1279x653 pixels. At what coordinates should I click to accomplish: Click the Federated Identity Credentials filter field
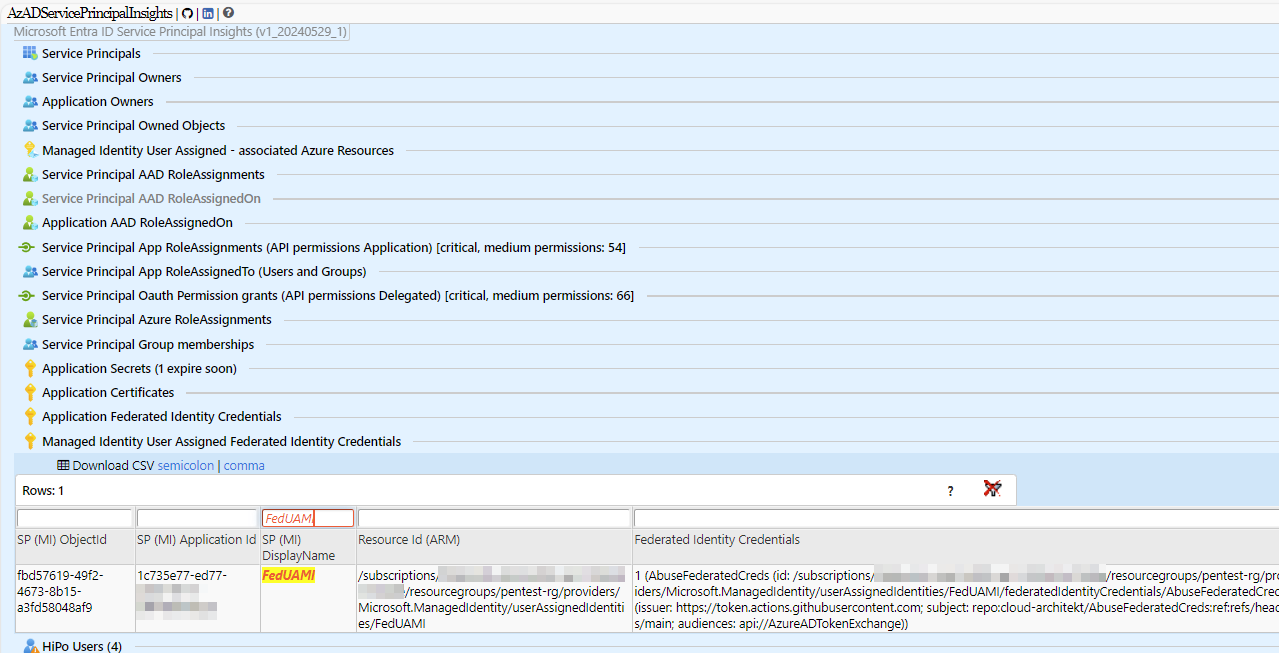[956, 518]
